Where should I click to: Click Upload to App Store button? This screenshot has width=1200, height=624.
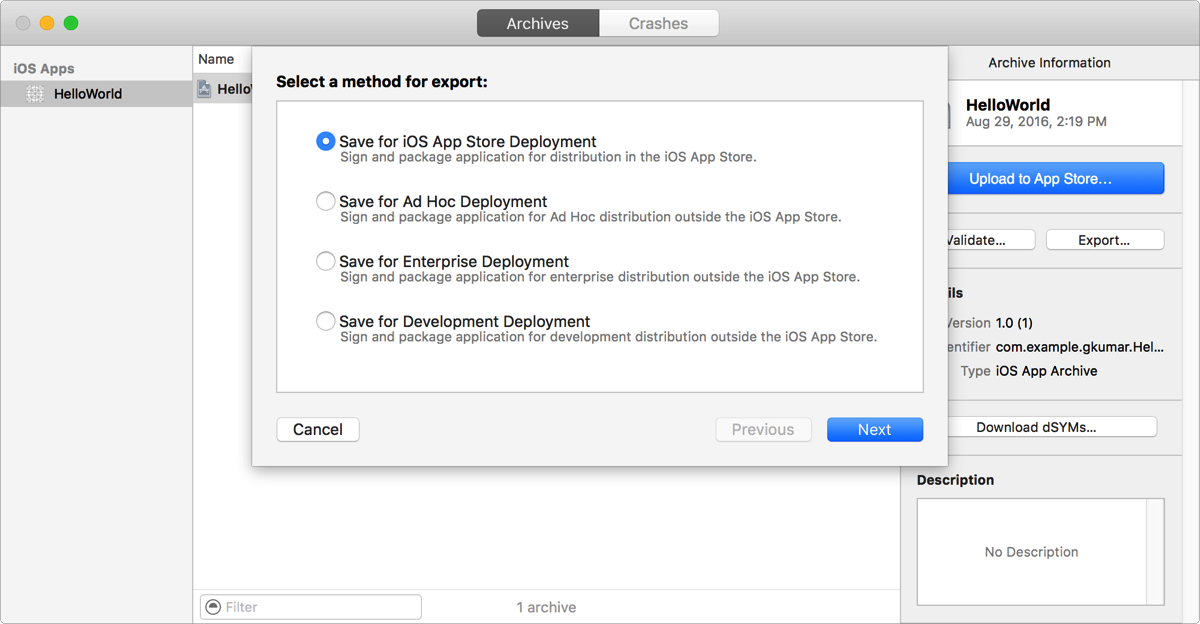[x=1040, y=179]
